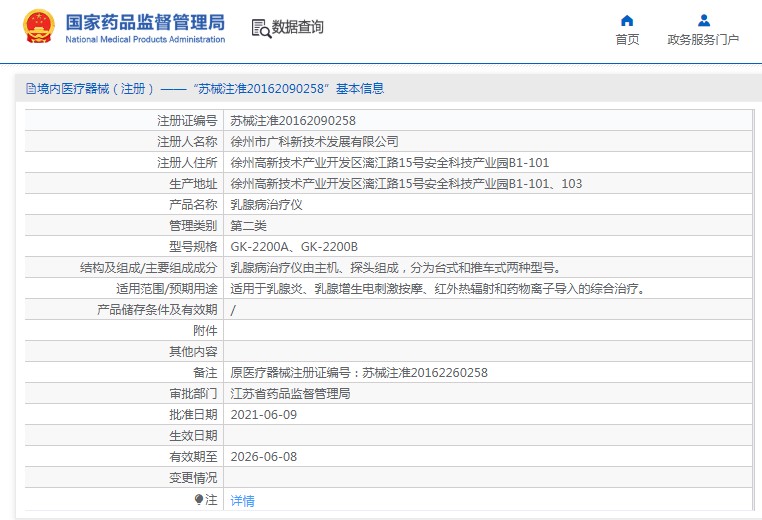Click 国家药品监督管理局 site title
This screenshot has width=762, height=520.
(x=145, y=22)
